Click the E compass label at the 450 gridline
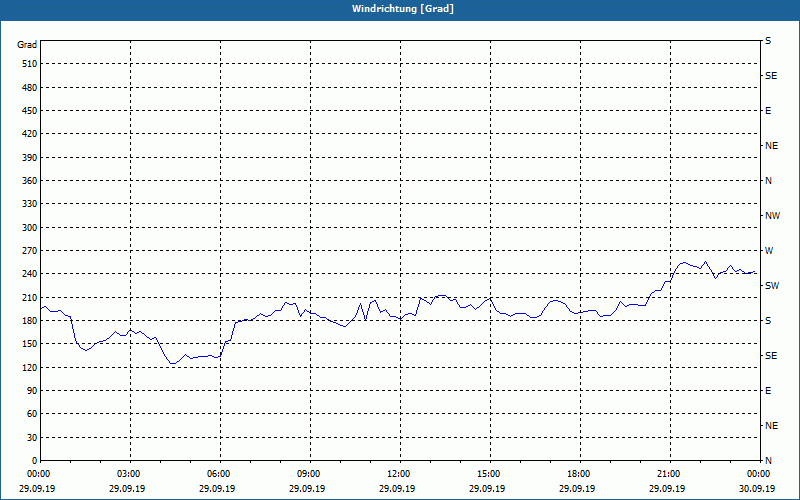The width and height of the screenshot is (800, 500). tap(768, 111)
